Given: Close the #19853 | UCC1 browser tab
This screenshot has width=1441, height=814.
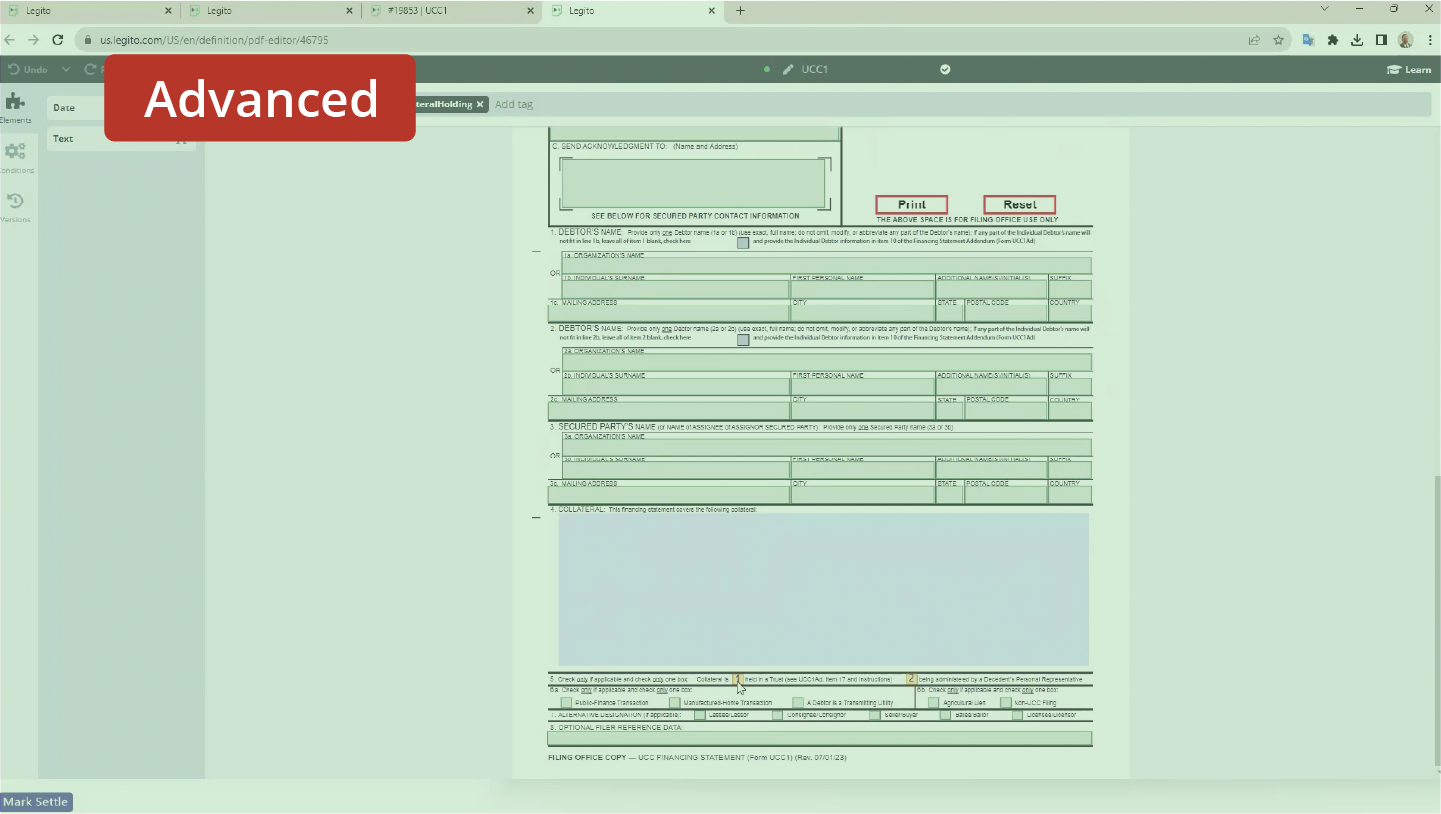Looking at the screenshot, I should pyautogui.click(x=531, y=11).
